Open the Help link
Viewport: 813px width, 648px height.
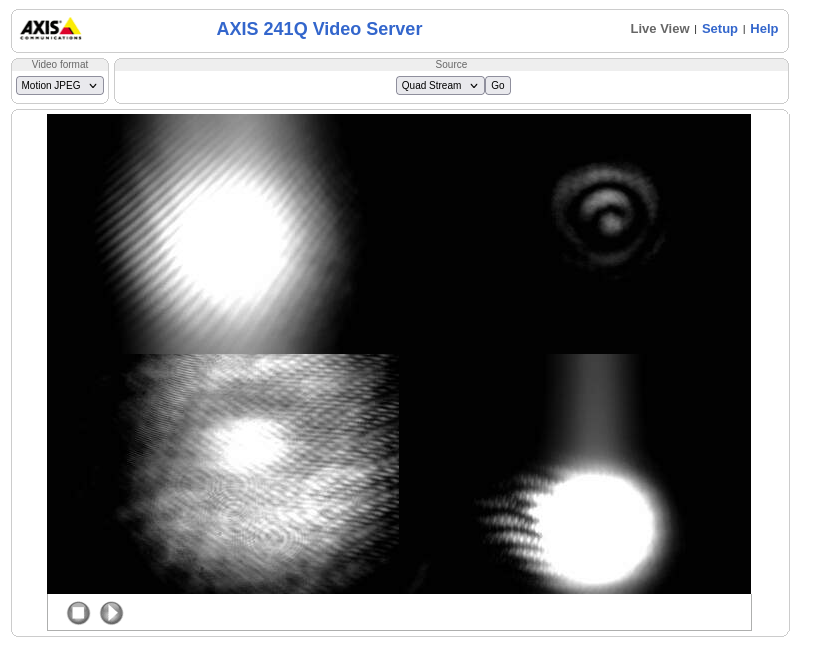coord(764,29)
